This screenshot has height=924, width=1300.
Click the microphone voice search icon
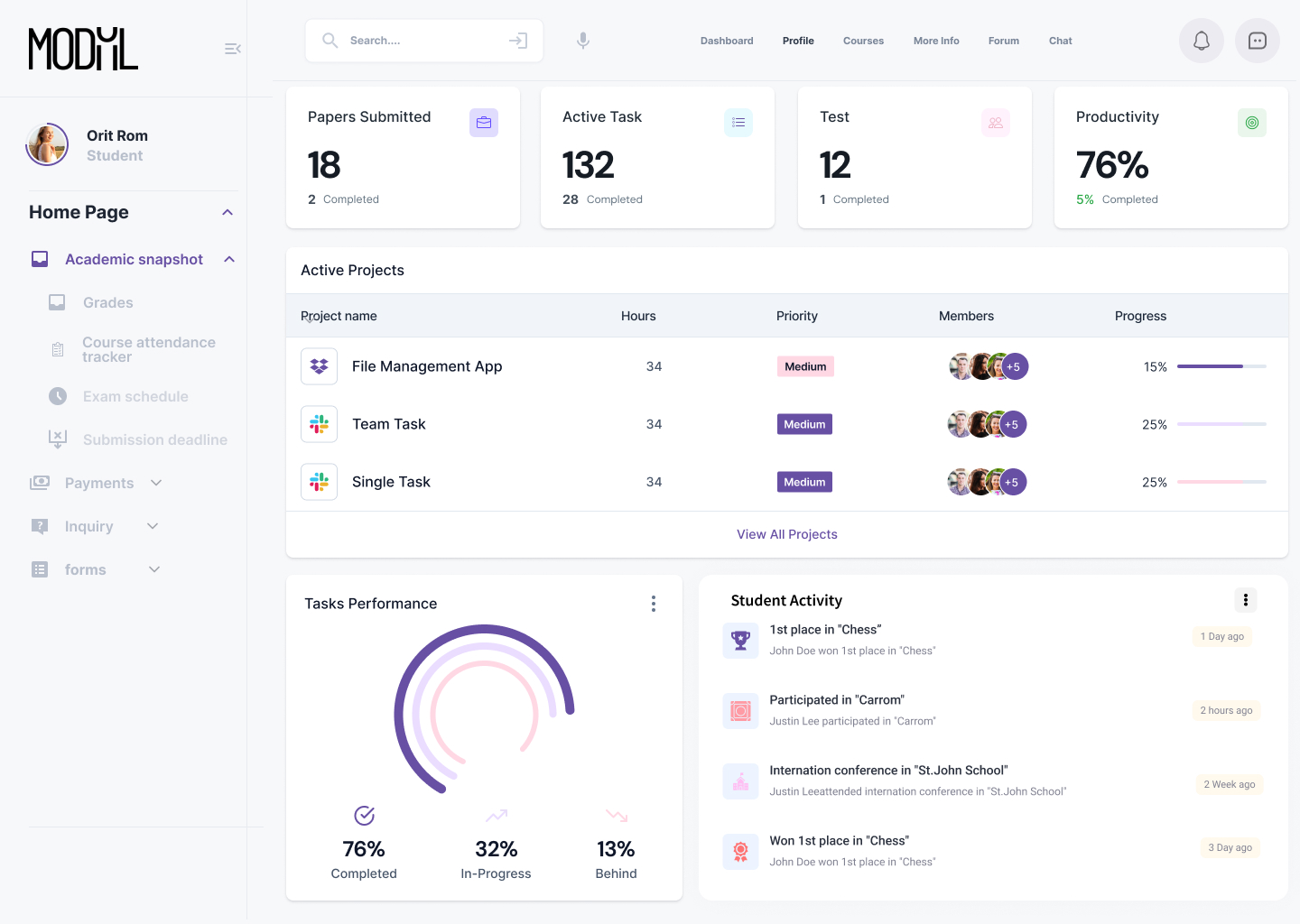[583, 41]
